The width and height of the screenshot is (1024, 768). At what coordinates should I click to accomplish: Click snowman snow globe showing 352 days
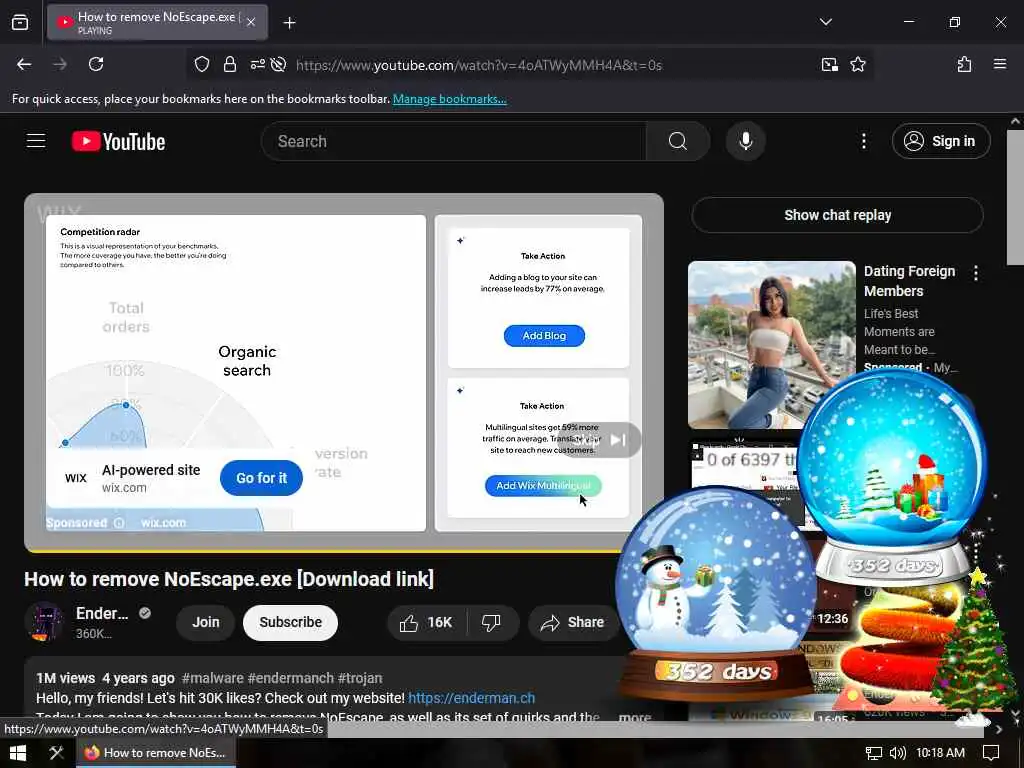(716, 594)
